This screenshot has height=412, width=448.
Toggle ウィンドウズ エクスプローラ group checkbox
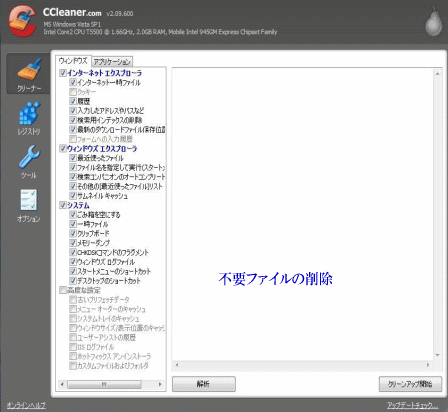pos(62,148)
